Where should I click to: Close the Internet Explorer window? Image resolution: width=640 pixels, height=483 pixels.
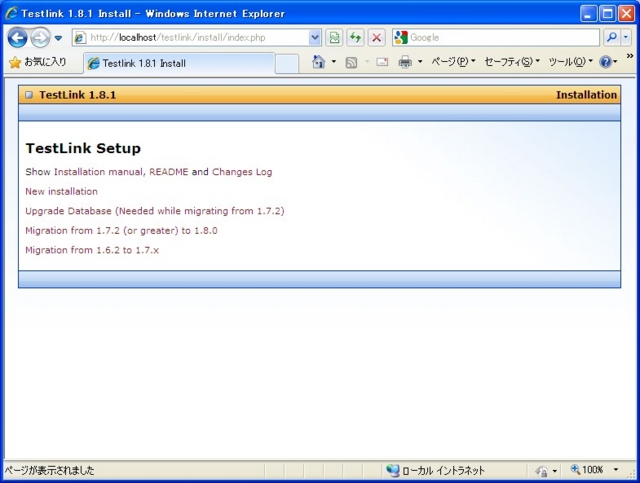(626, 14)
